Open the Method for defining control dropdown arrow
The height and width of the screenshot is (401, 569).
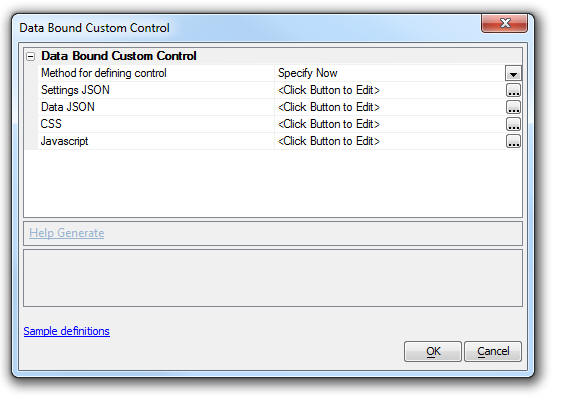(513, 73)
